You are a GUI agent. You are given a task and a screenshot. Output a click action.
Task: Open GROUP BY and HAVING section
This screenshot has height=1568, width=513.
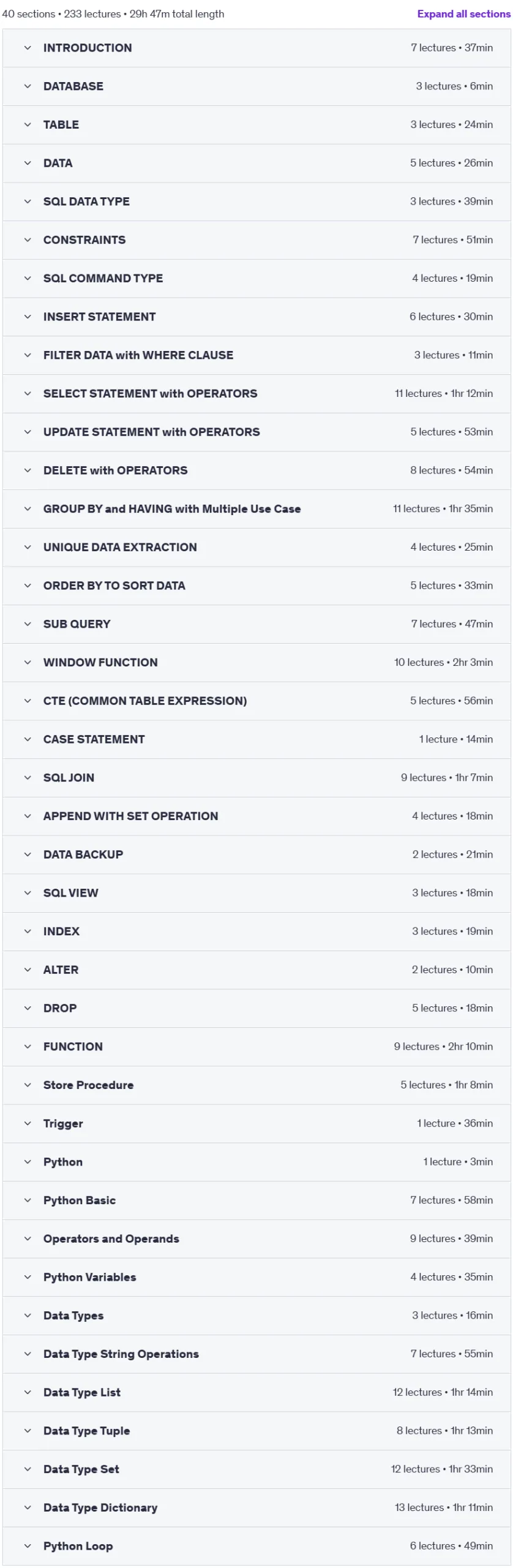click(x=256, y=509)
